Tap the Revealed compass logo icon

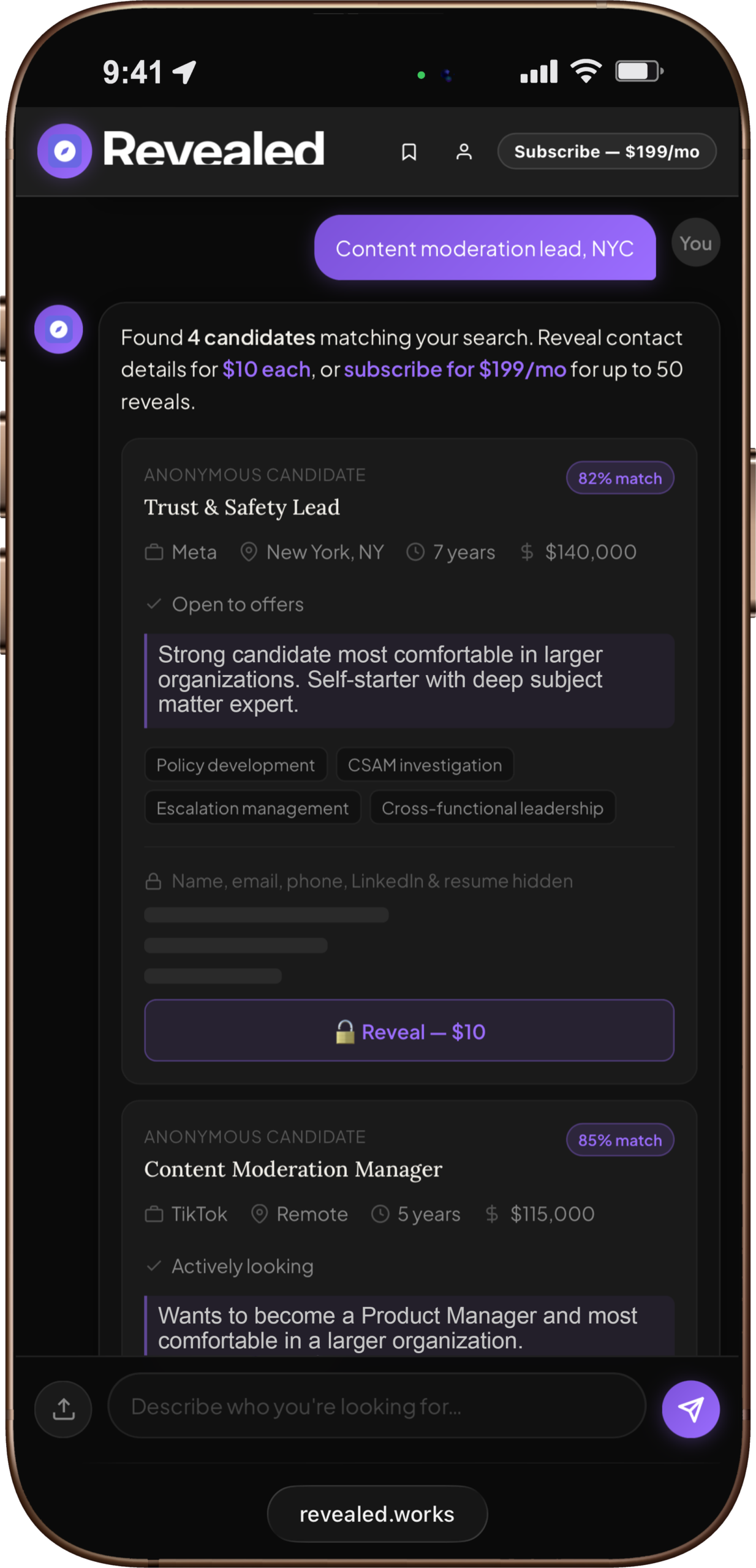point(64,150)
